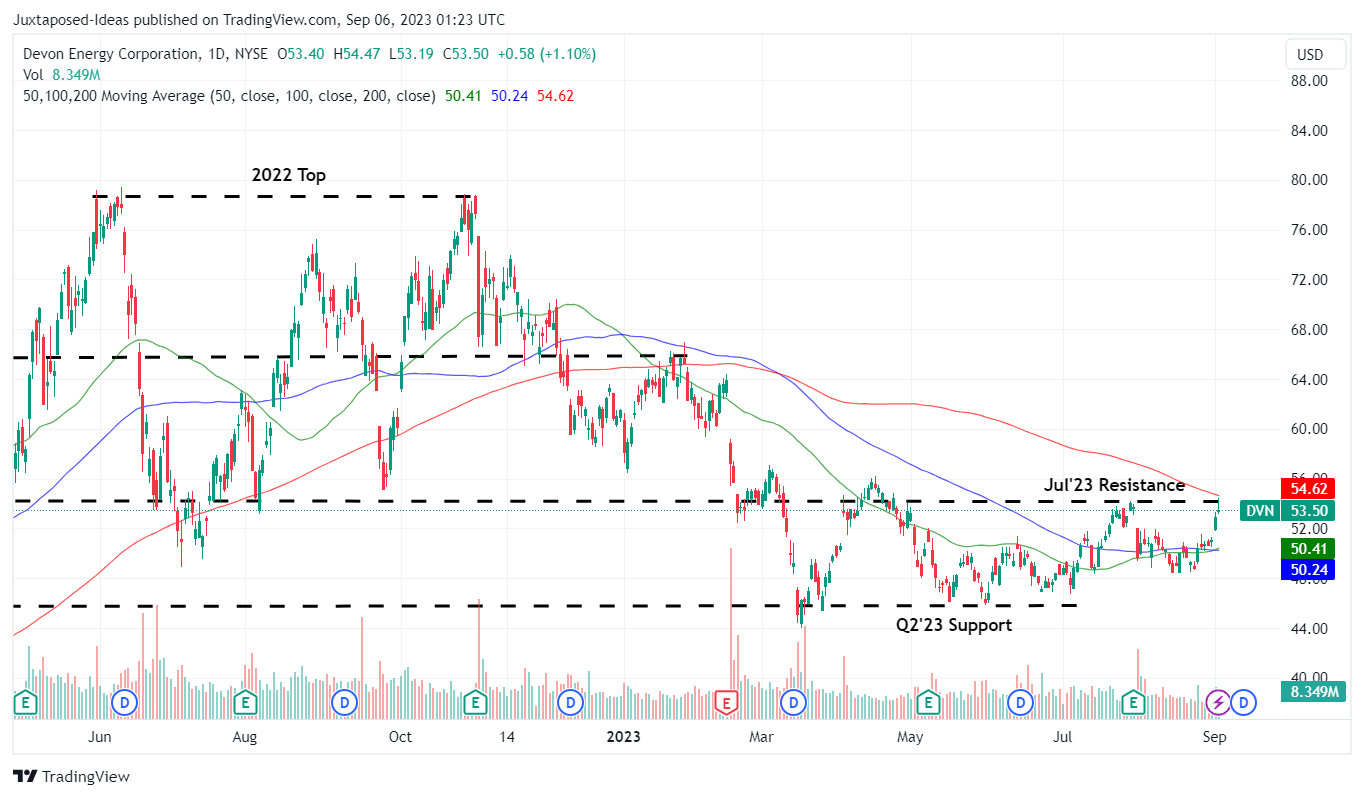Click the Q2'23 Support annotation

(954, 625)
